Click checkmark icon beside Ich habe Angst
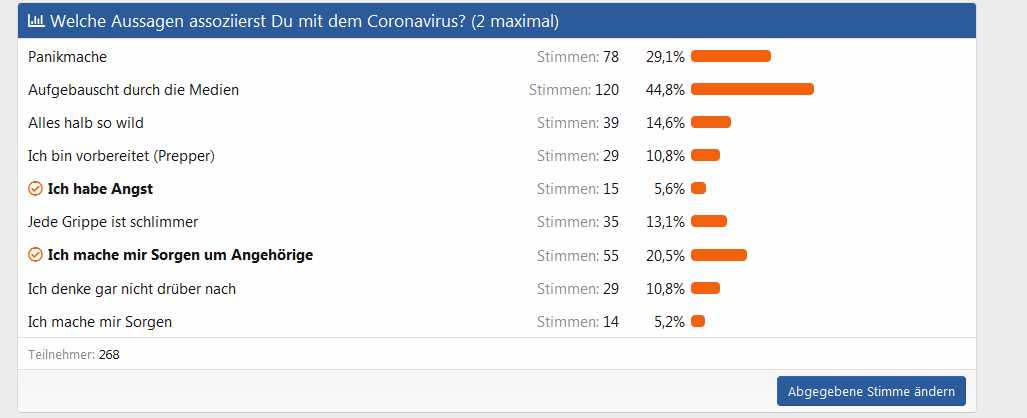This screenshot has width=1027, height=418. tap(35, 189)
